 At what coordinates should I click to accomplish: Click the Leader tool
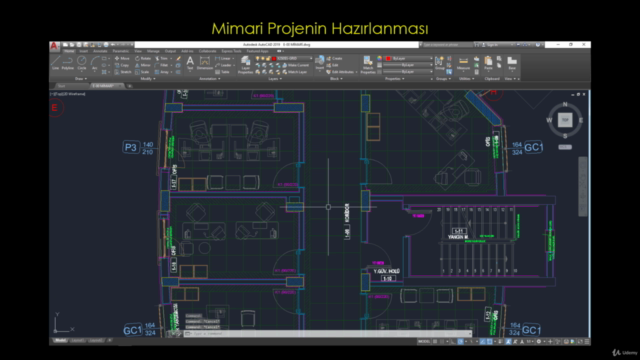click(x=223, y=65)
